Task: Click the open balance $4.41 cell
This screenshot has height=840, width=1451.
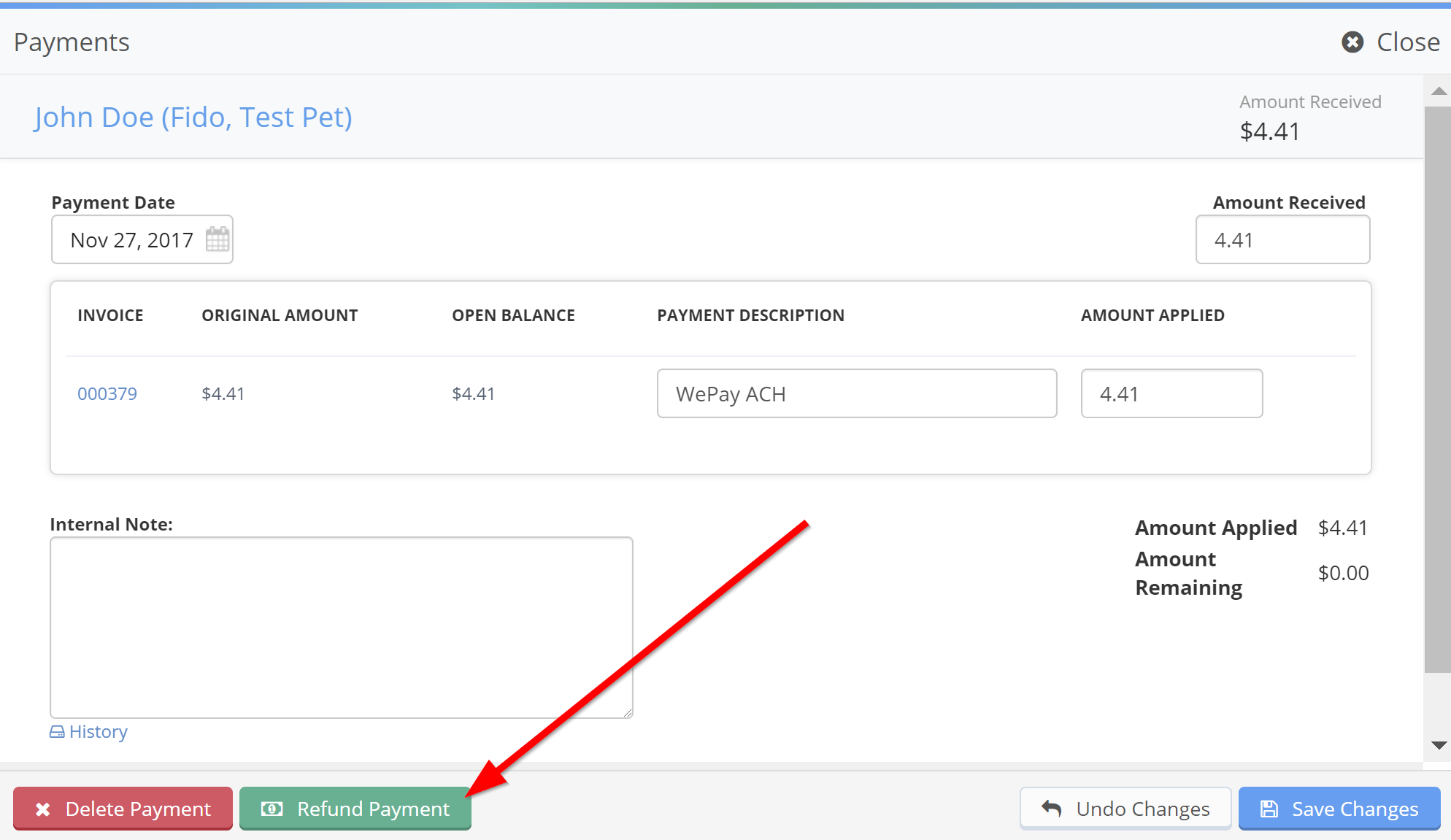Action: (x=473, y=394)
